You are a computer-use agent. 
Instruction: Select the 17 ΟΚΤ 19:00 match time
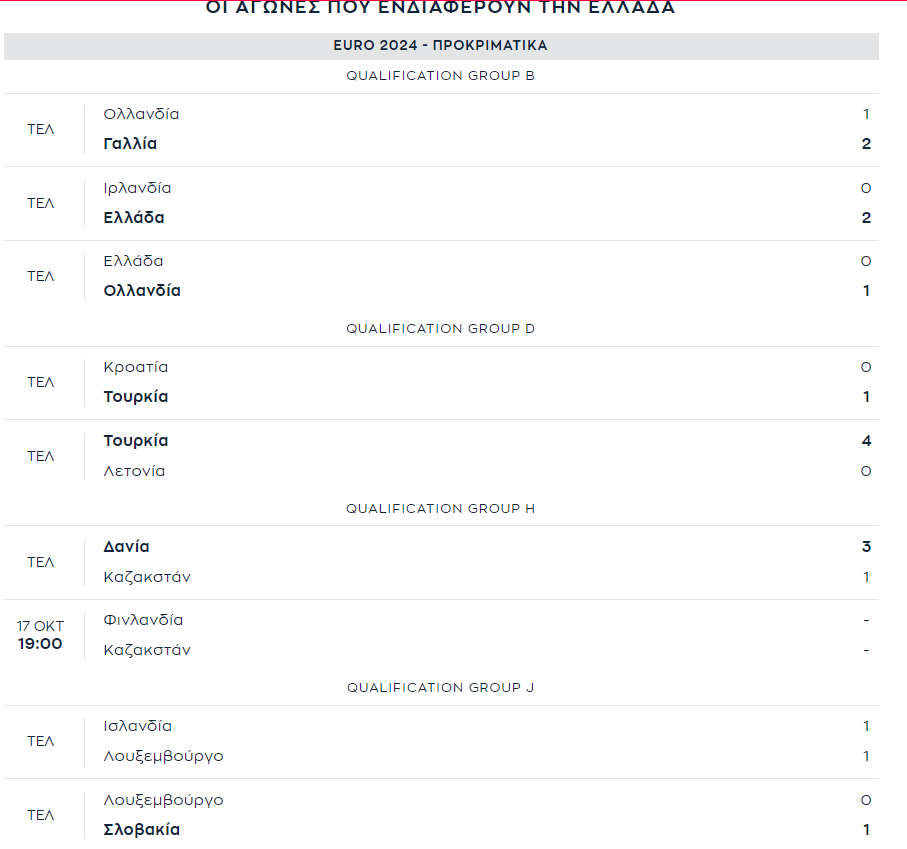click(x=40, y=635)
